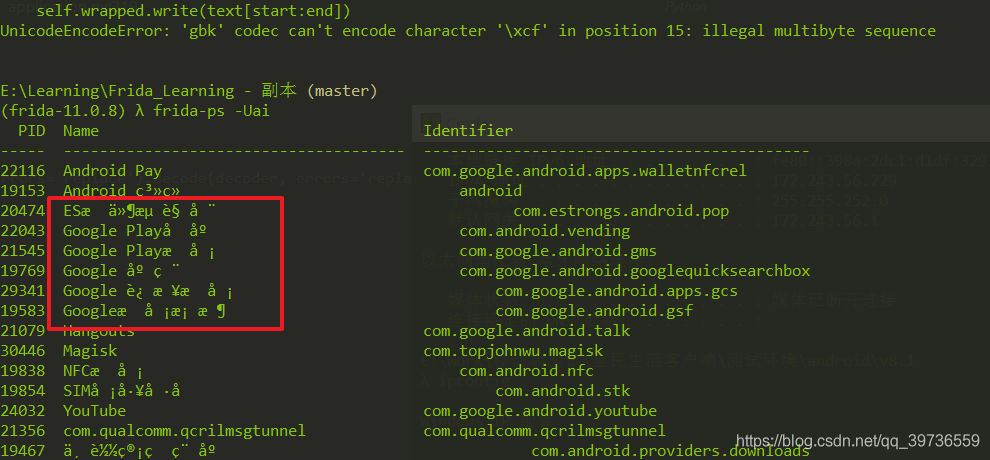Image resolution: width=990 pixels, height=460 pixels.
Task: Click the UnicodeEncodeError message line
Action: pos(468,31)
